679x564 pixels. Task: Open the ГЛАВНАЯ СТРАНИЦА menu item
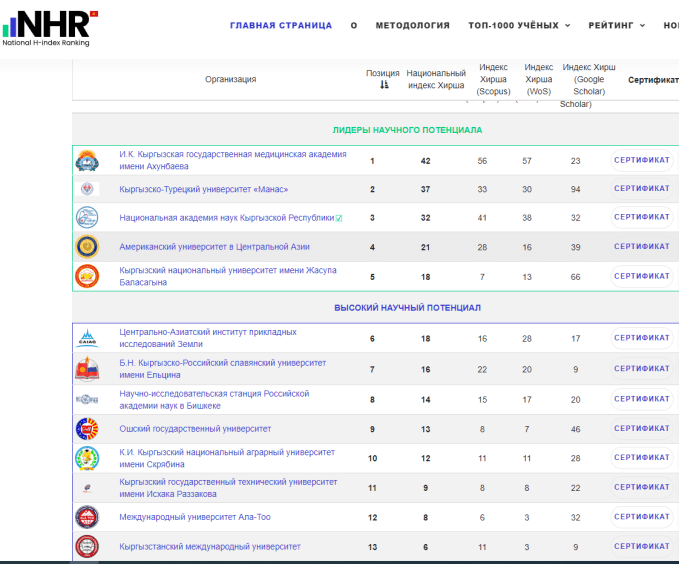coord(281,26)
